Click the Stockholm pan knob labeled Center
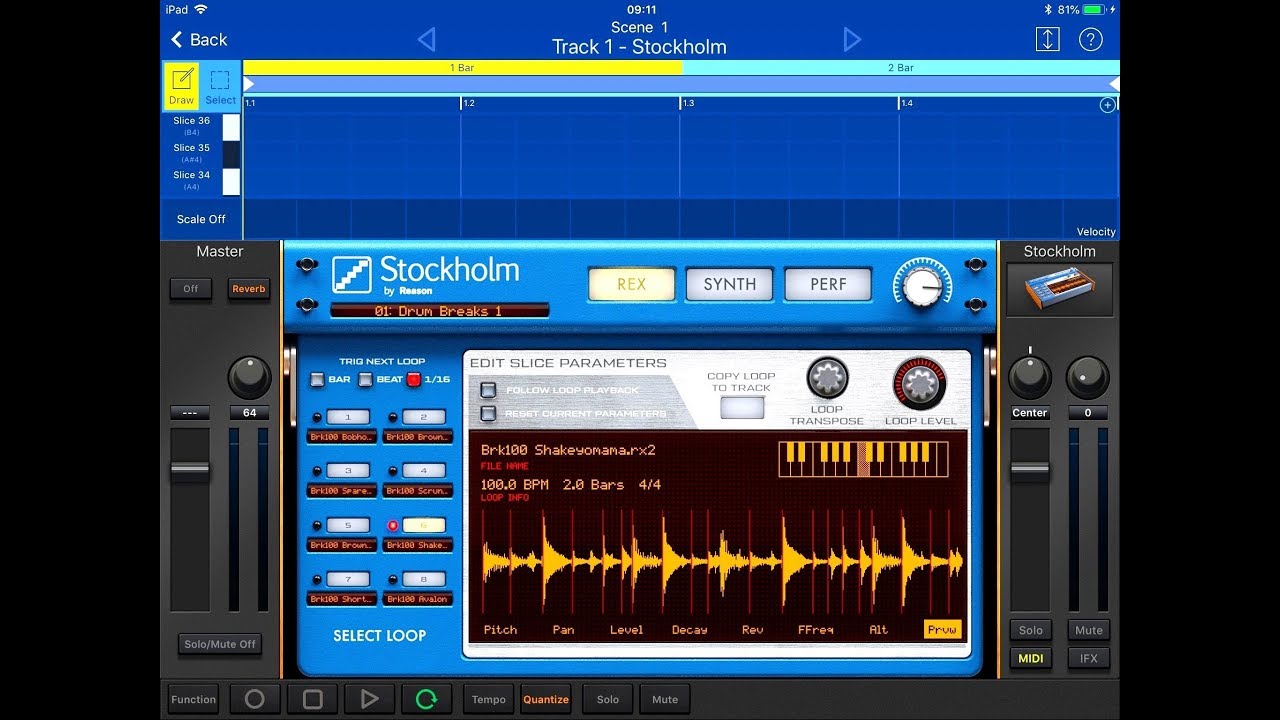Image resolution: width=1280 pixels, height=720 pixels. coord(1030,377)
